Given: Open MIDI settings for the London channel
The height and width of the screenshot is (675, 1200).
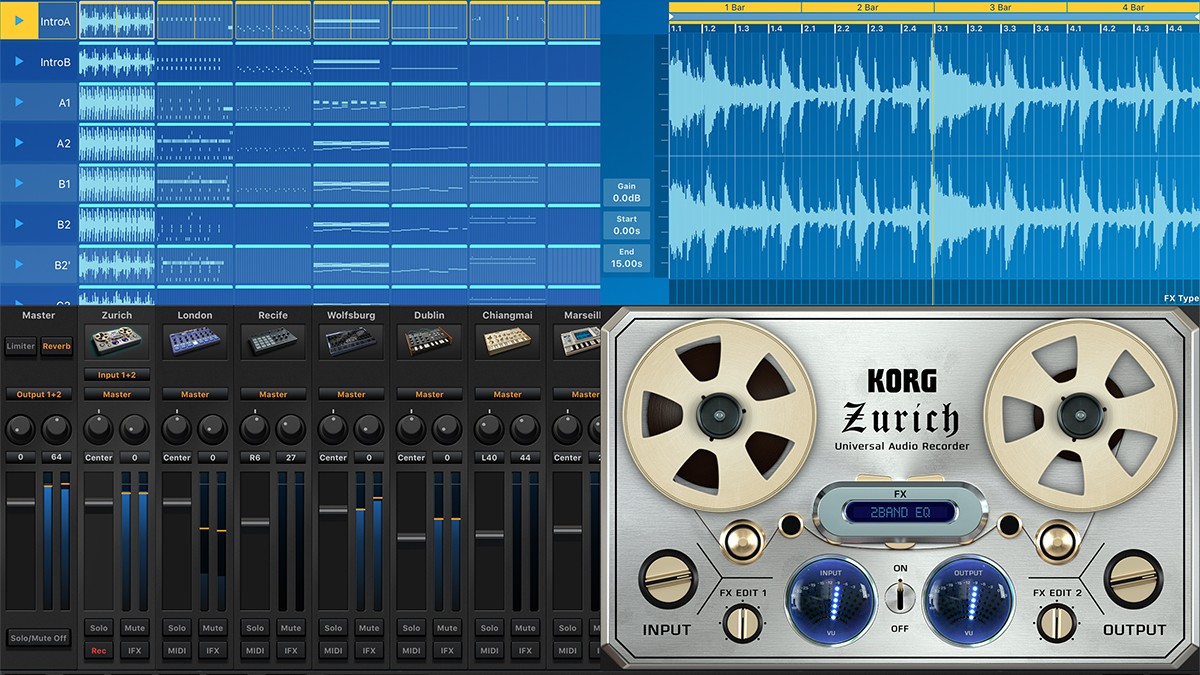Looking at the screenshot, I should pyautogui.click(x=177, y=650).
